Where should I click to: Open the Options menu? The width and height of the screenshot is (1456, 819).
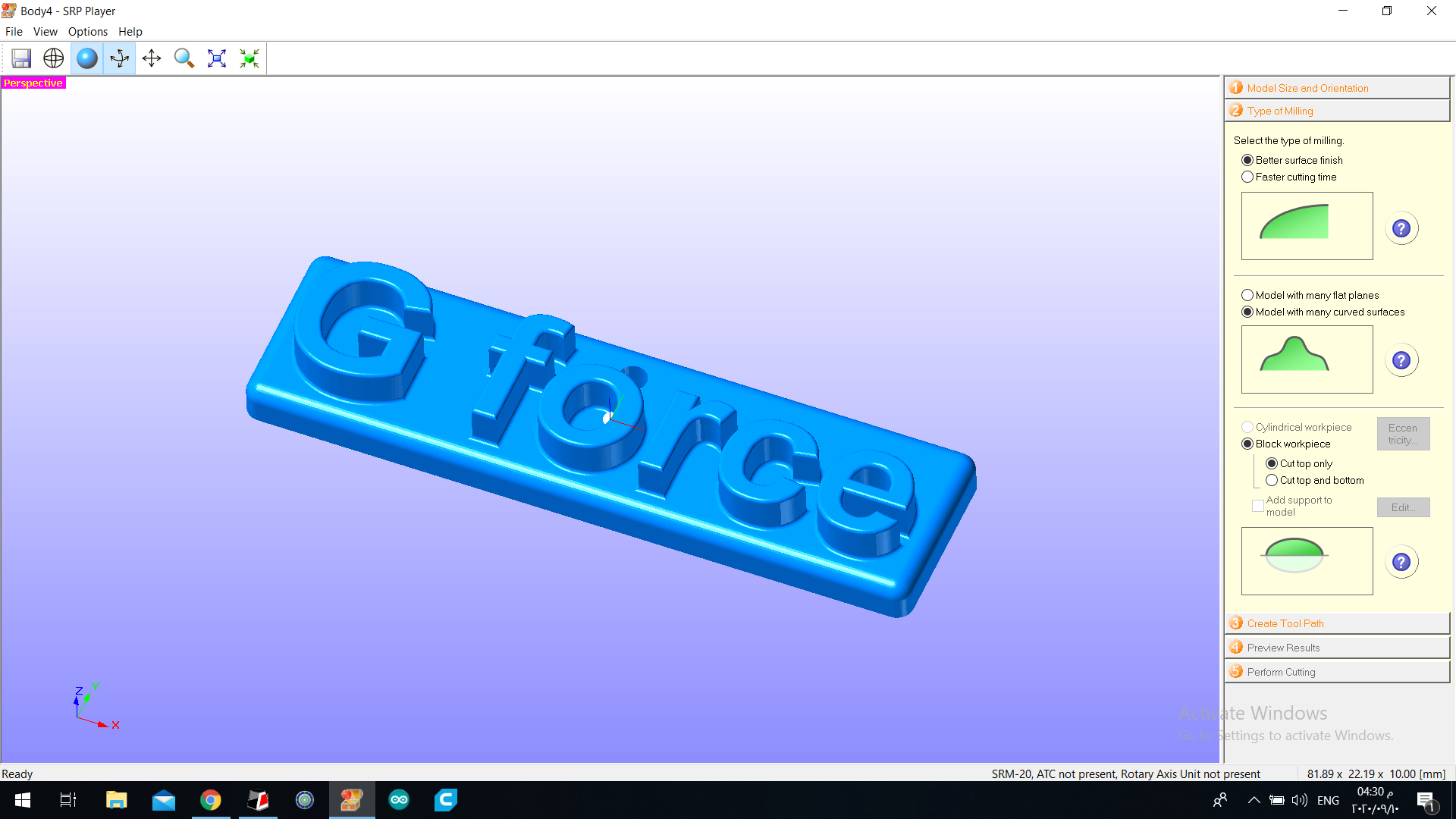click(x=88, y=32)
